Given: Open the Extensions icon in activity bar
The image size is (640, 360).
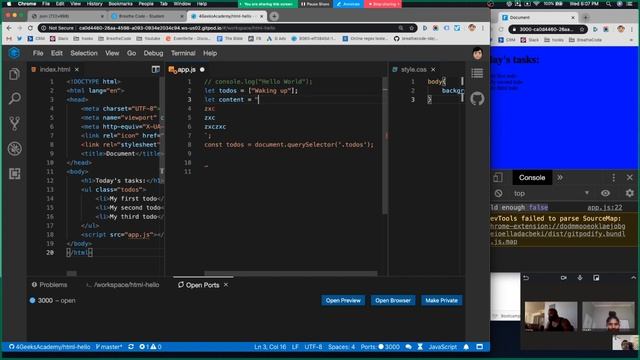Looking at the screenshot, I should tap(15, 173).
